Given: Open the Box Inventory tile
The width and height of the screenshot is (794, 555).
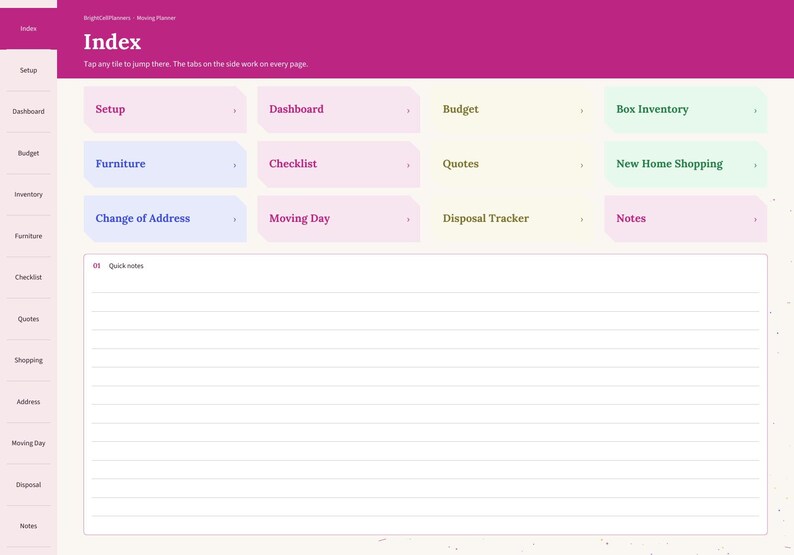Looking at the screenshot, I should (x=686, y=109).
